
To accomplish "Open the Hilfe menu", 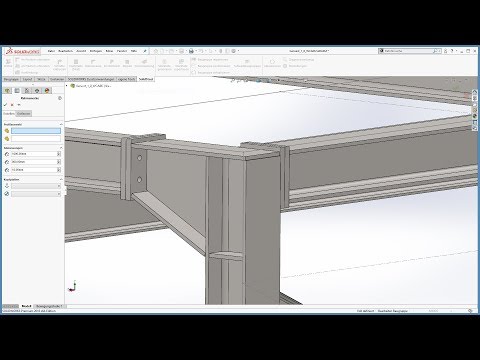I will pos(134,51).
